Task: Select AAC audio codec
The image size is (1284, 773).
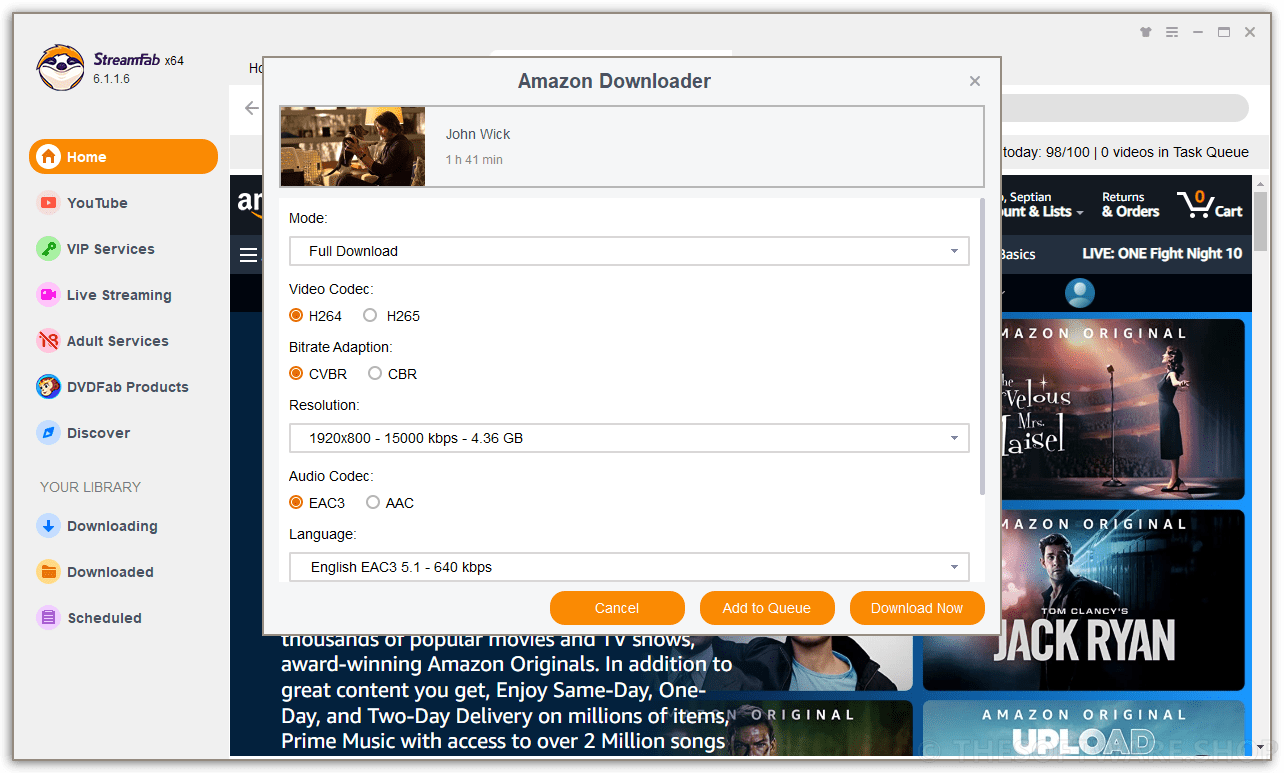Action: pyautogui.click(x=373, y=503)
